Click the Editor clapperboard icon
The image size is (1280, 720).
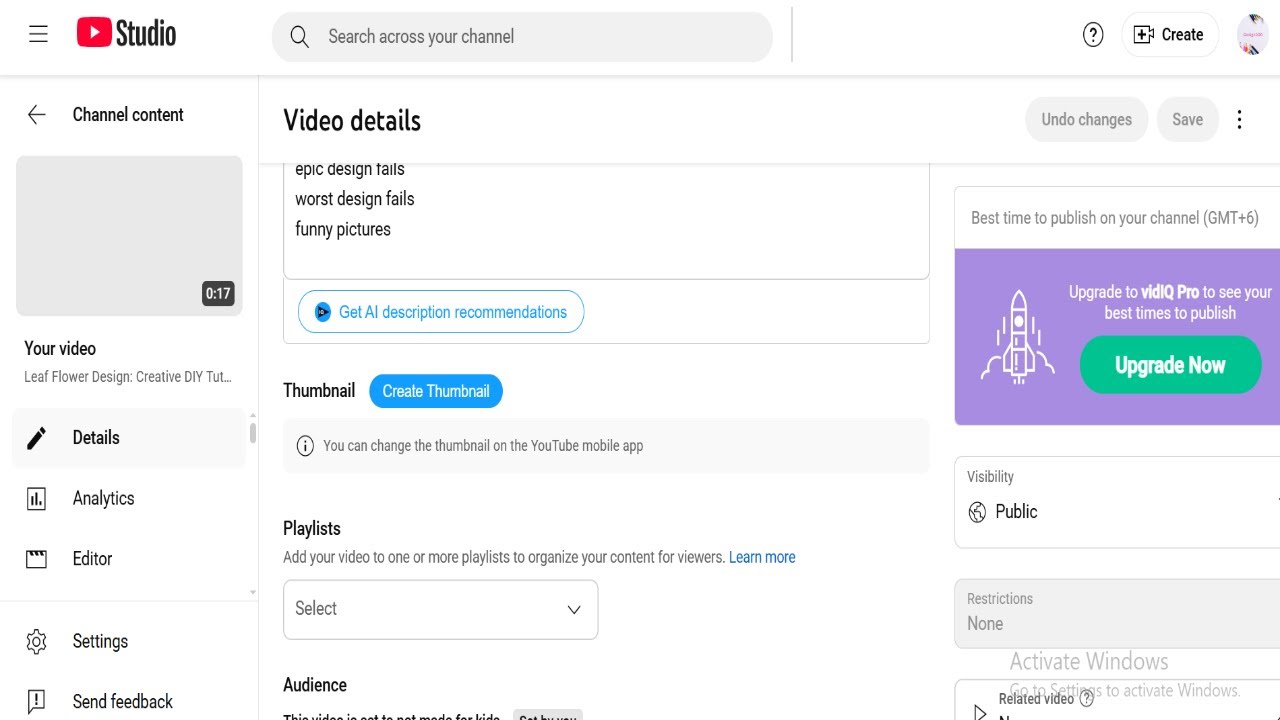tap(37, 559)
